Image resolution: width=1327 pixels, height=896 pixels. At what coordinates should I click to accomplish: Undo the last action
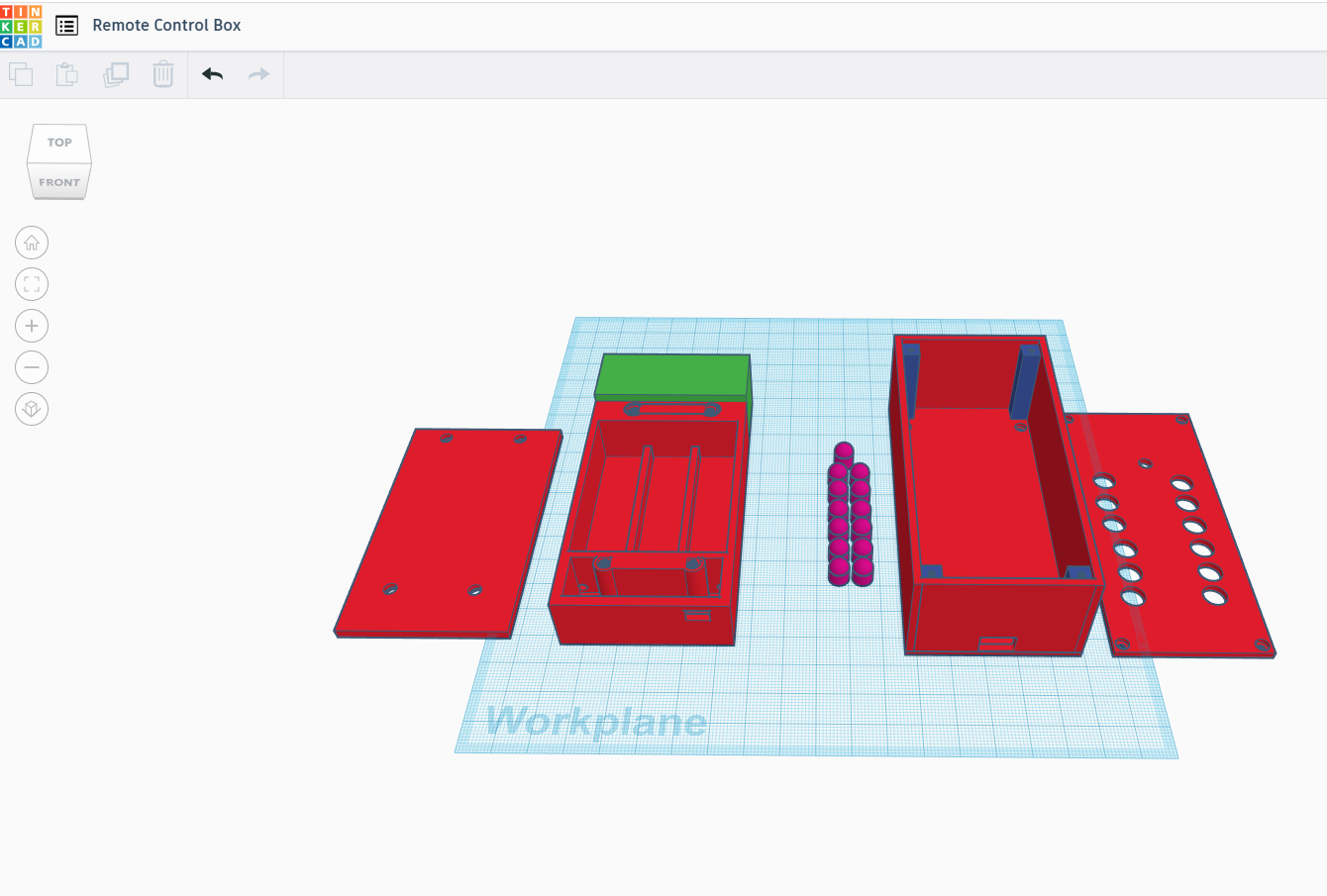click(x=212, y=74)
